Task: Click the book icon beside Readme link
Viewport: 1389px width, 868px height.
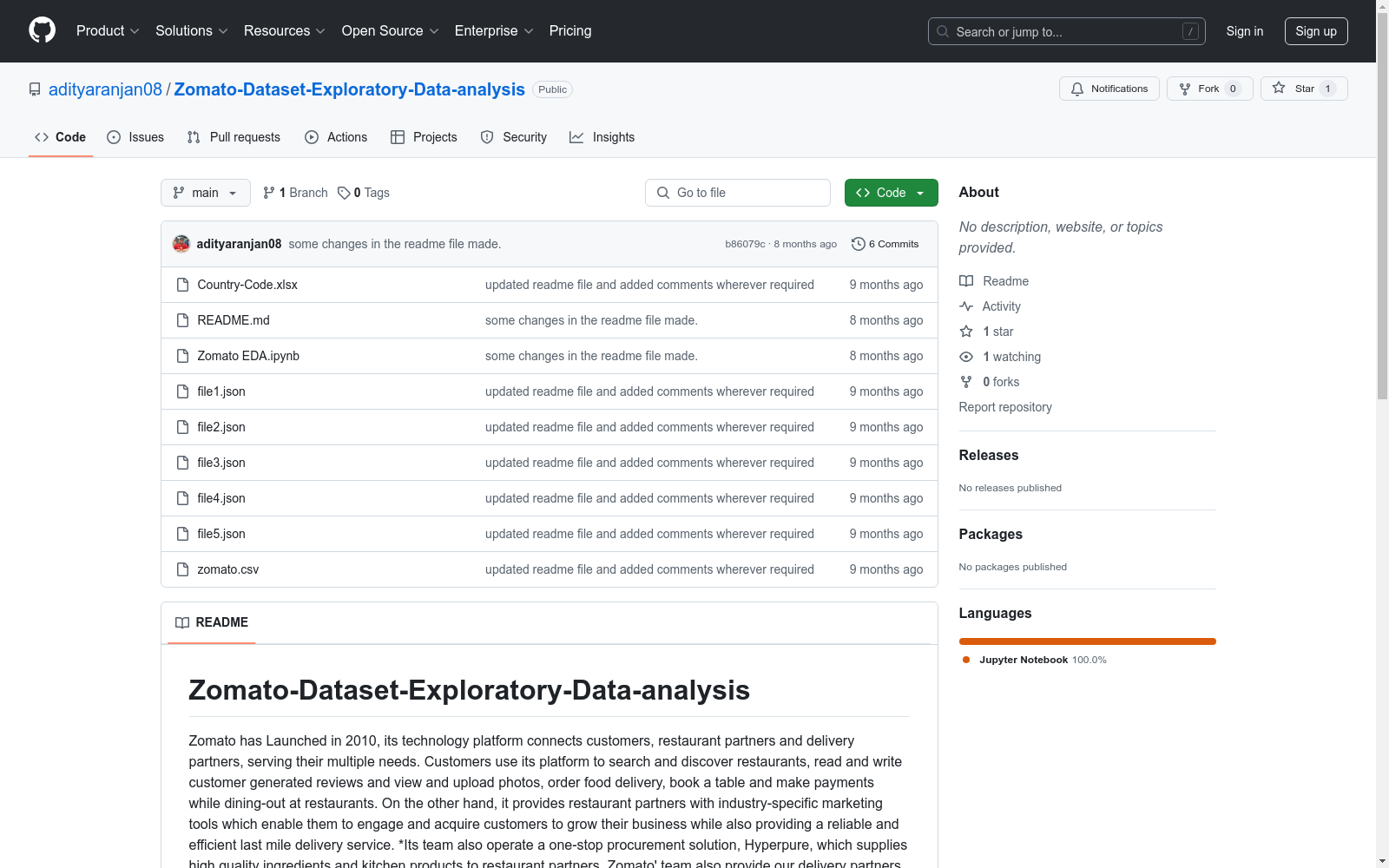Action: [x=966, y=281]
